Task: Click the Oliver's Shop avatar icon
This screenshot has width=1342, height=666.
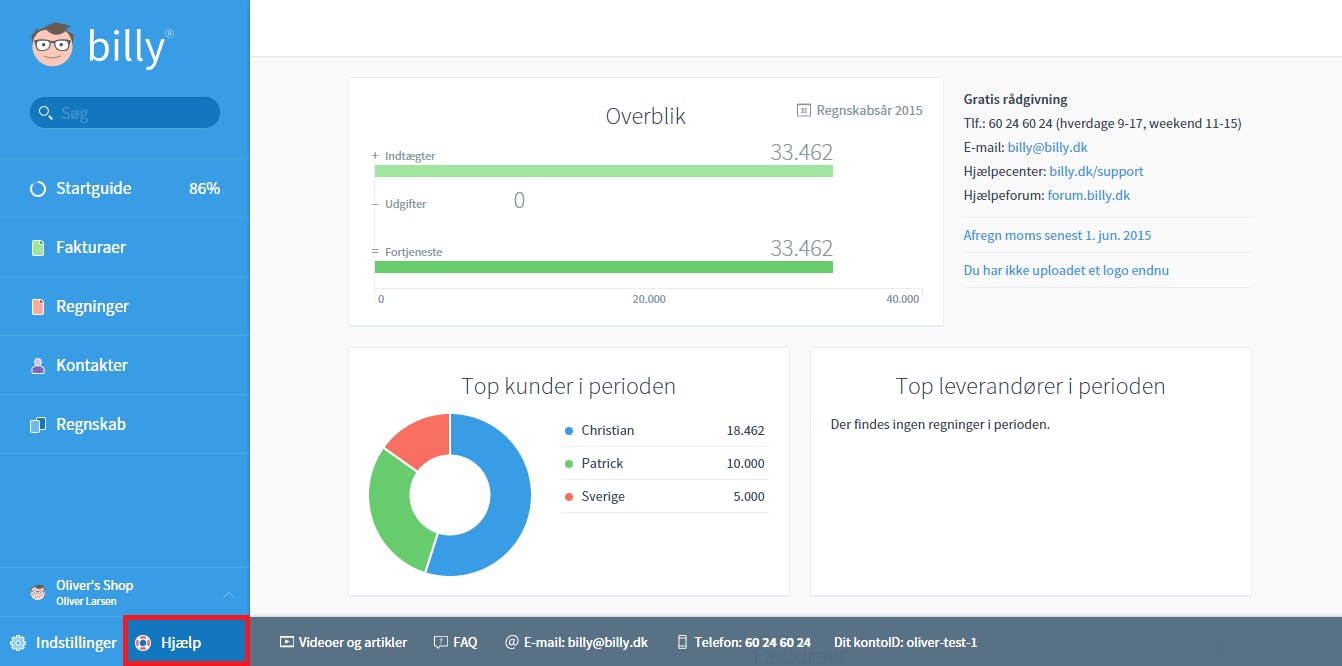Action: [x=38, y=592]
